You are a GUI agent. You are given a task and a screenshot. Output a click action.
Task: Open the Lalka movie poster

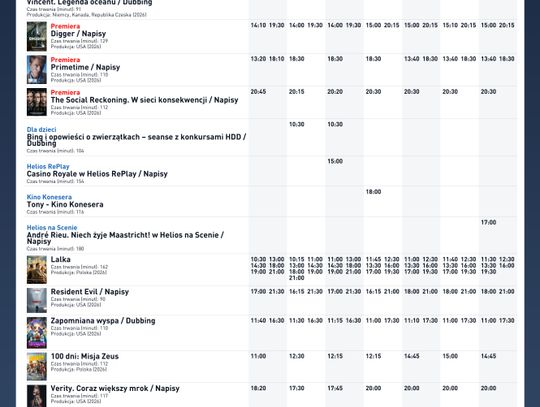[37, 270]
